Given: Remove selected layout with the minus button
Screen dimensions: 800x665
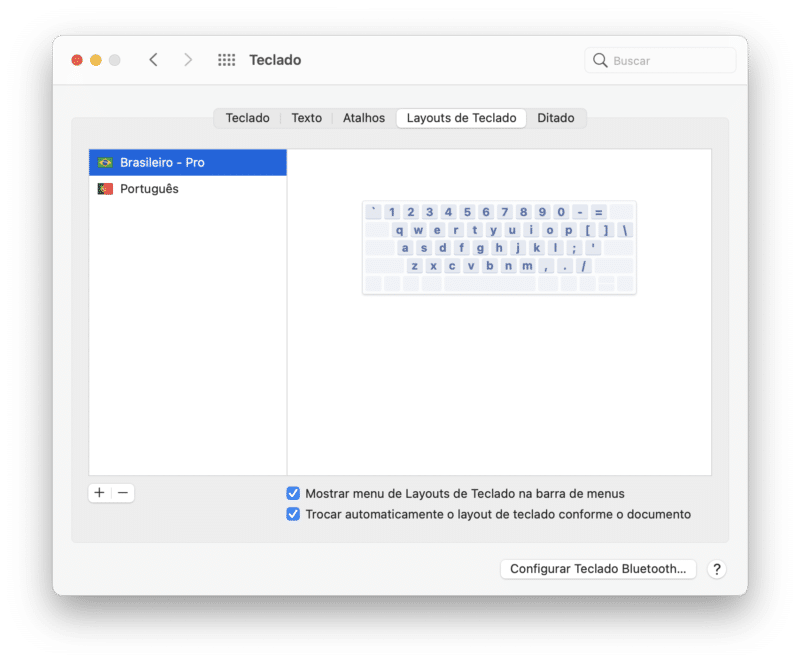Looking at the screenshot, I should pyautogui.click(x=120, y=493).
